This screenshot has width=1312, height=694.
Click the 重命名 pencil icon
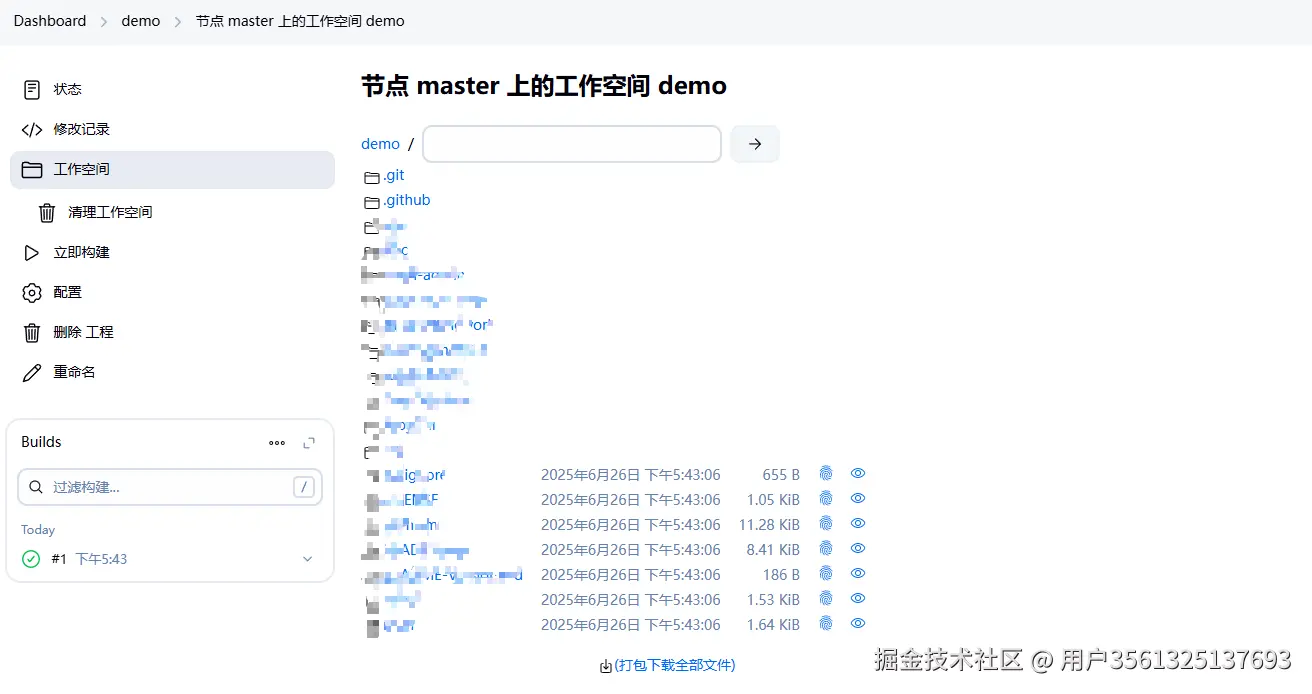coord(31,371)
